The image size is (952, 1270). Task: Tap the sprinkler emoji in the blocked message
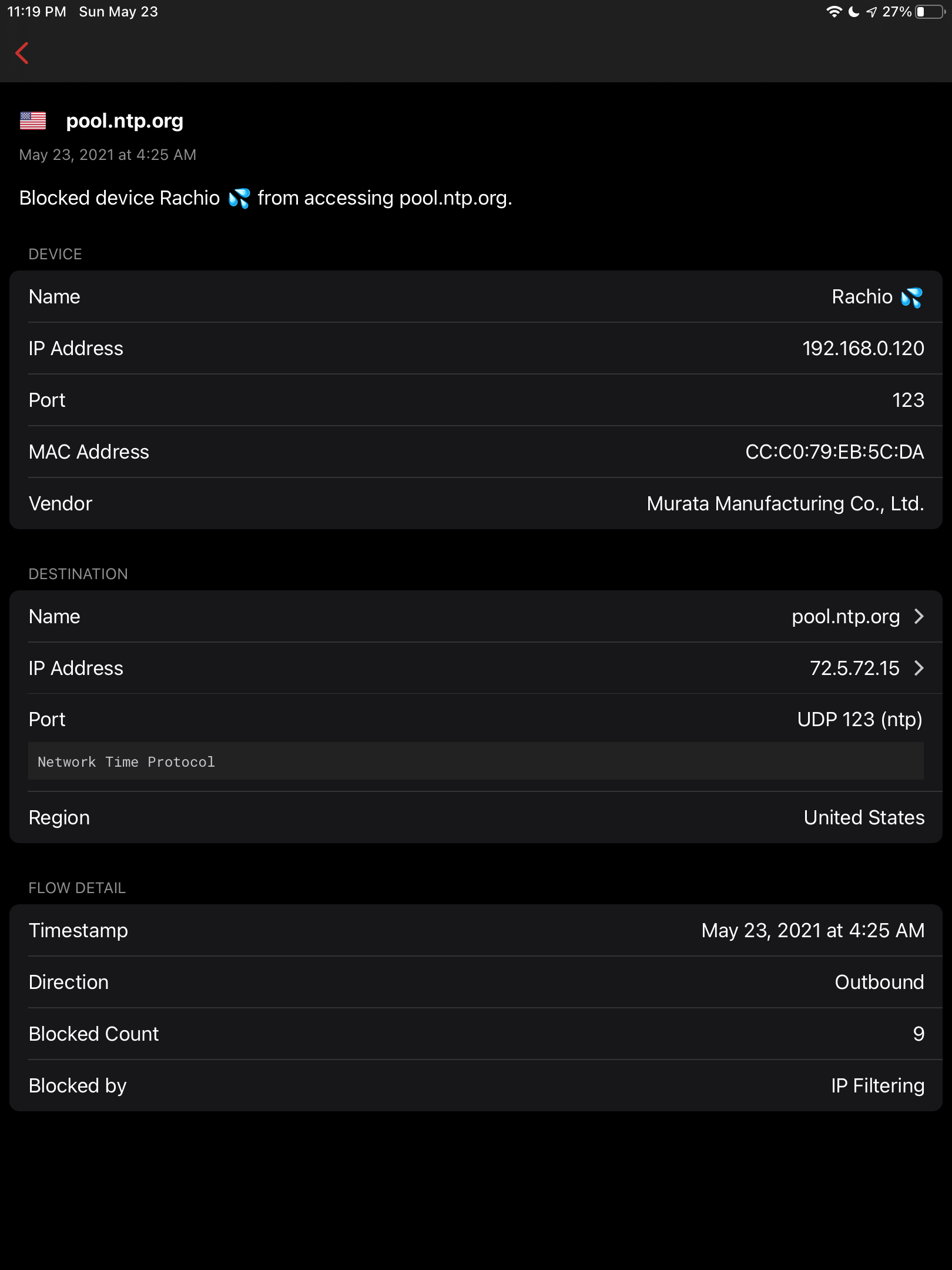coord(239,198)
